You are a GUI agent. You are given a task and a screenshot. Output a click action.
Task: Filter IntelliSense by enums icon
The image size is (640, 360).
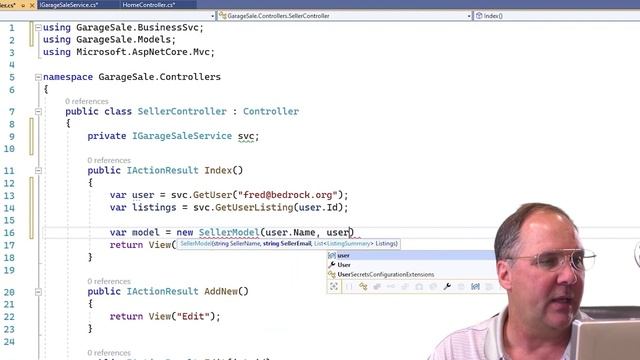point(405,287)
